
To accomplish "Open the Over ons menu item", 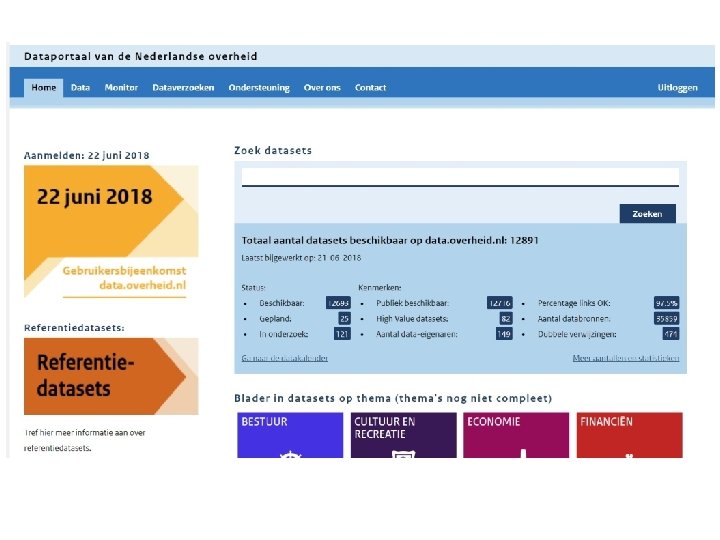I will pyautogui.click(x=322, y=88).
